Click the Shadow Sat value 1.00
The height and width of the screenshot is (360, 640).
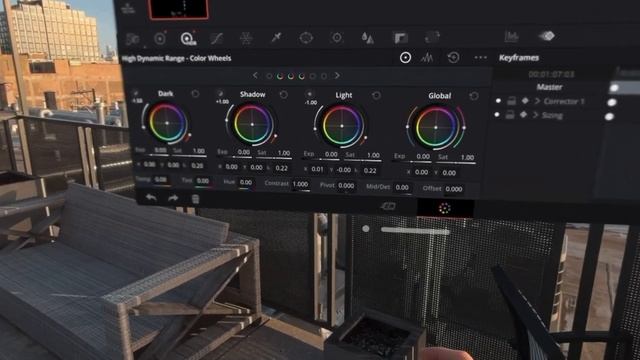(x=284, y=153)
